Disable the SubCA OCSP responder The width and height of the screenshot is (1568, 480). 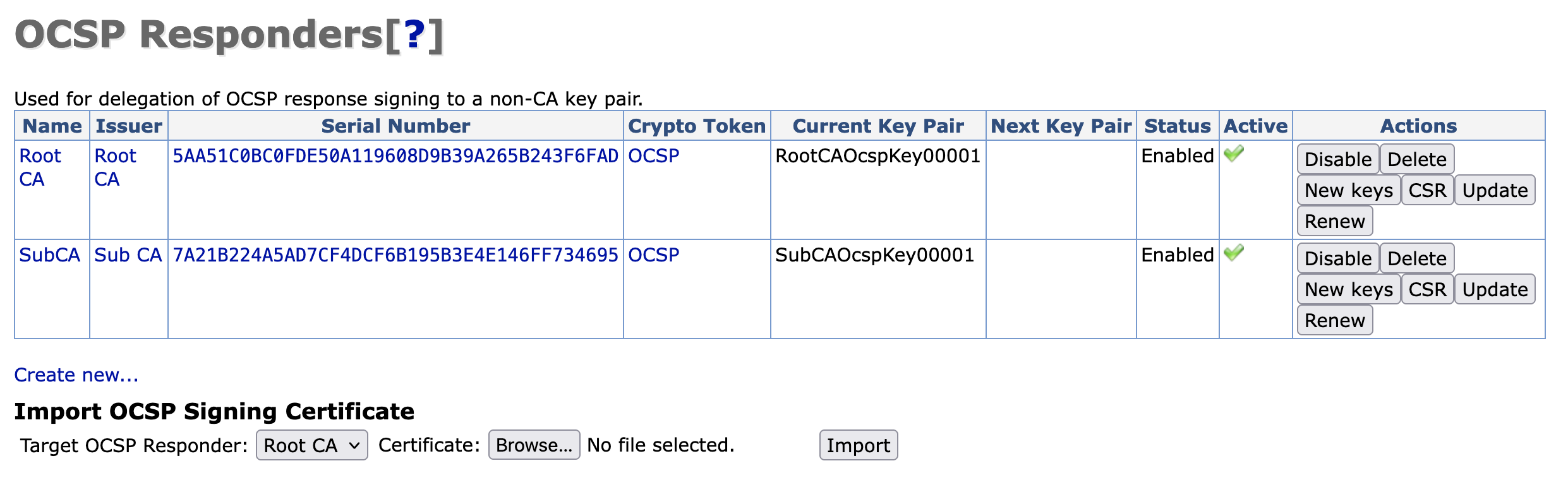point(1337,258)
